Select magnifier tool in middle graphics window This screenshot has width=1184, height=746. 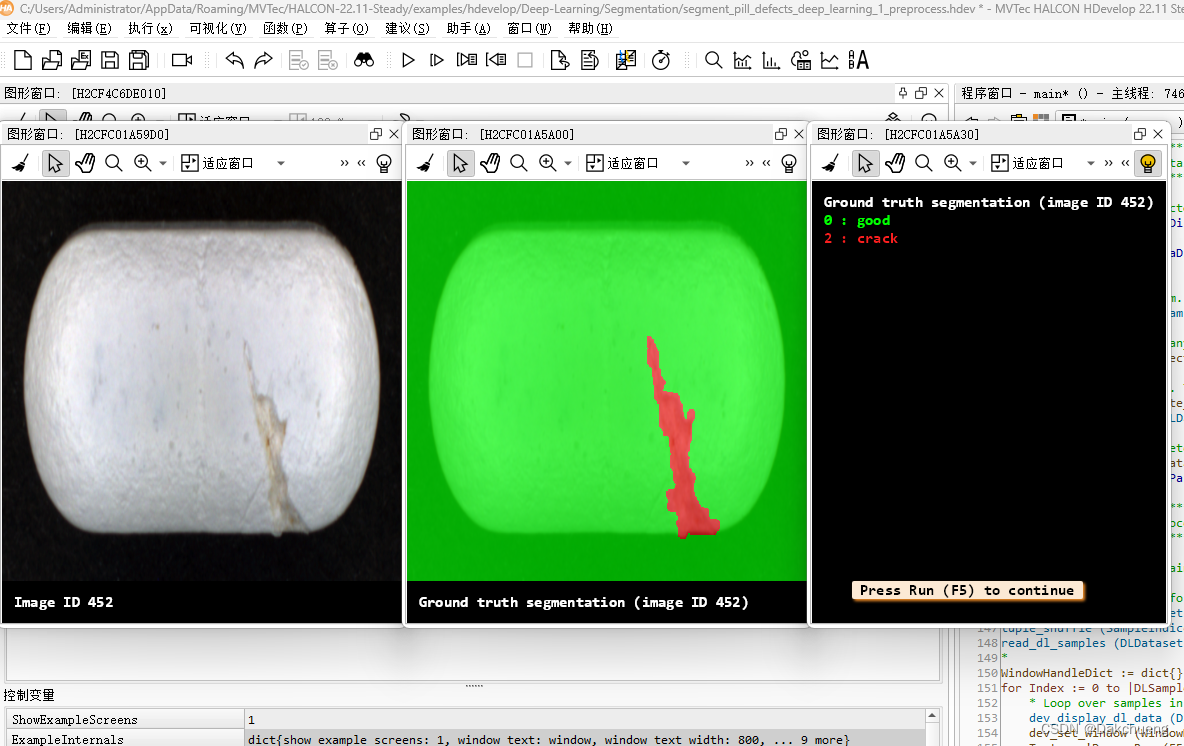(519, 163)
